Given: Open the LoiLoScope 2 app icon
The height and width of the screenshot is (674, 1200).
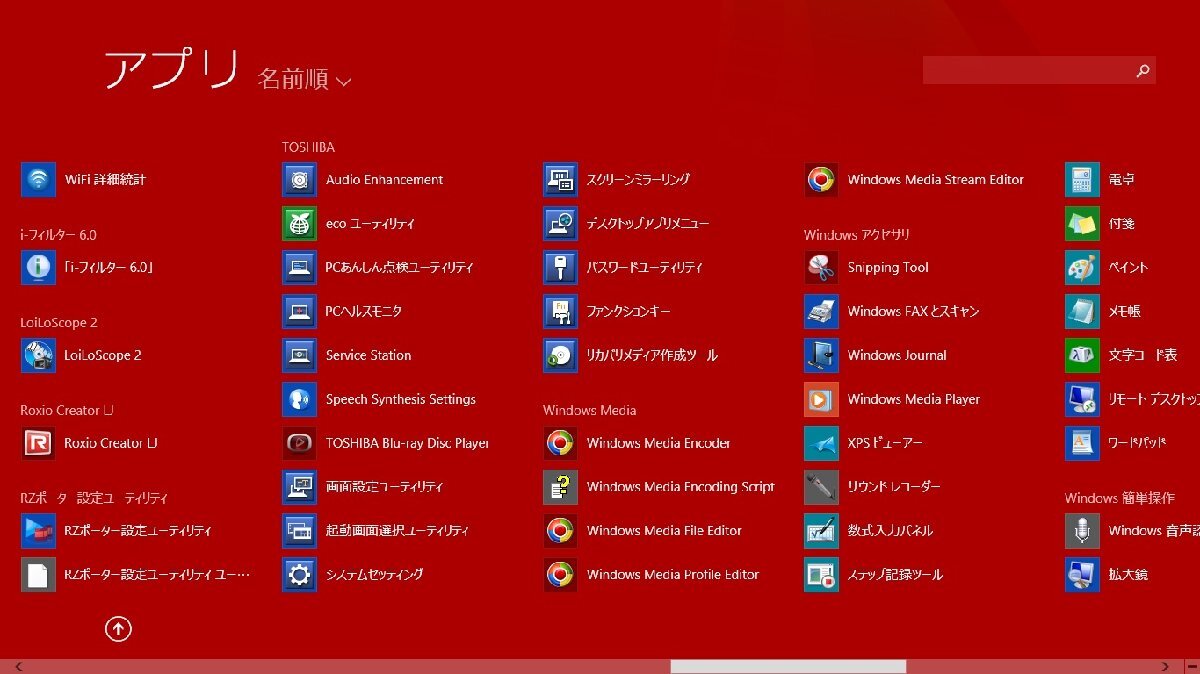Looking at the screenshot, I should [38, 355].
